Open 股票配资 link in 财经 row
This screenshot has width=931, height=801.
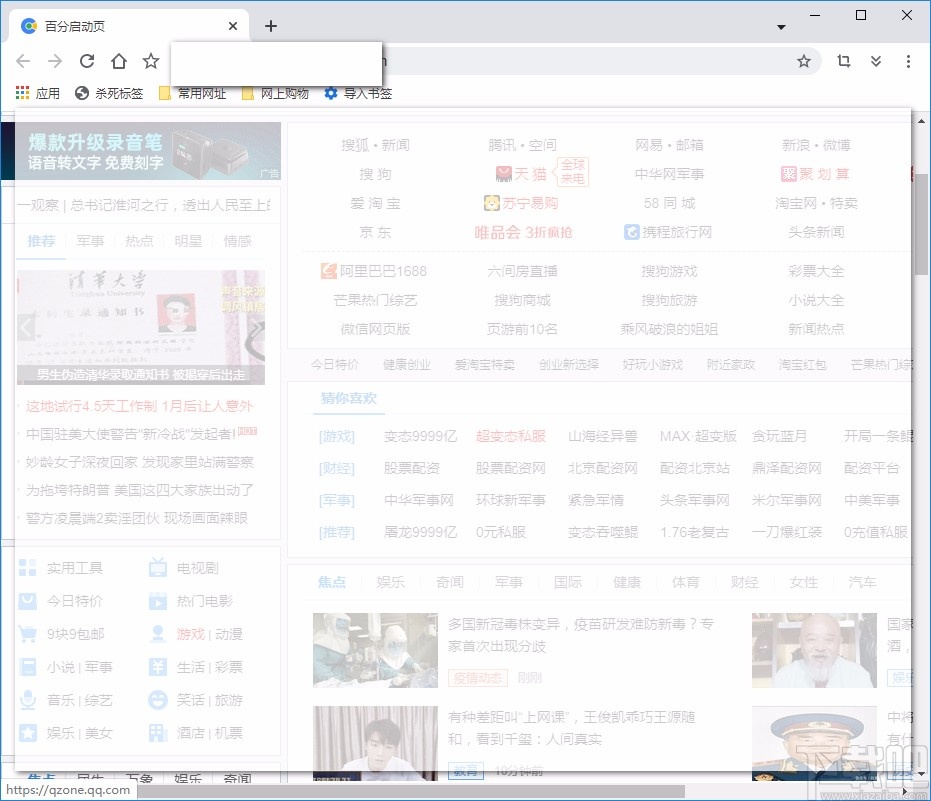(x=411, y=468)
